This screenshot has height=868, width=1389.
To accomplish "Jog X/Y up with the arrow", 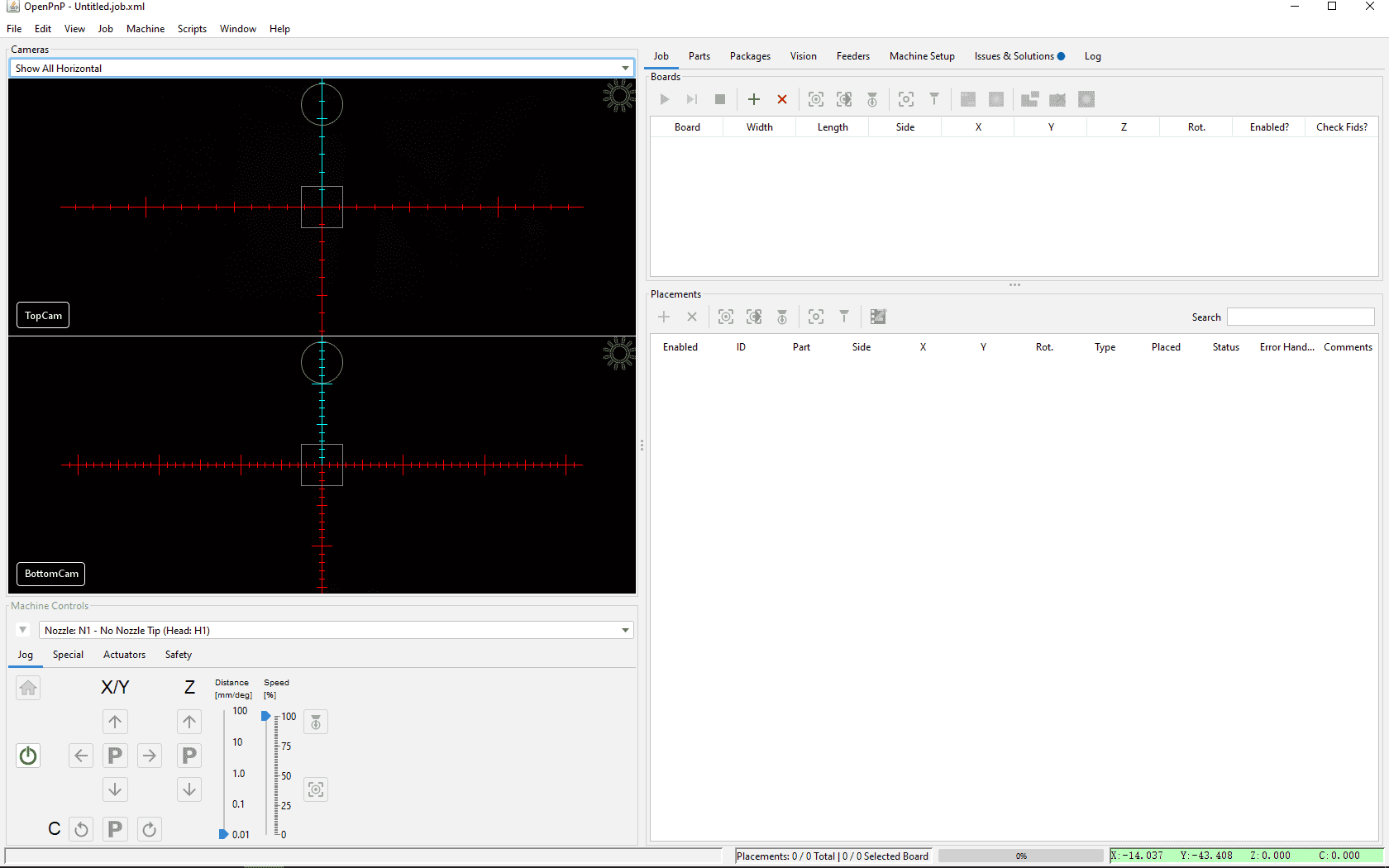I will point(115,722).
